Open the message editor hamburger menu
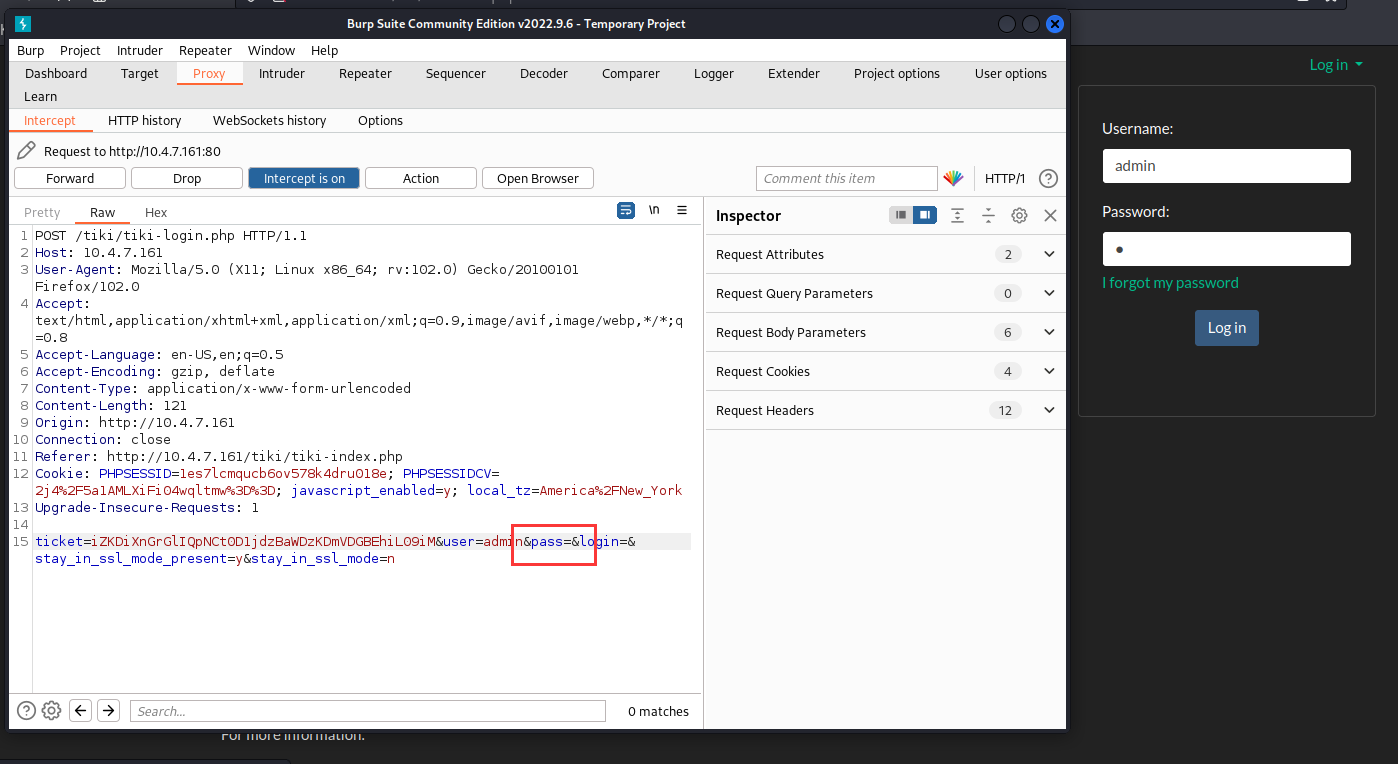Screen dimensions: 1398x764 682,210
